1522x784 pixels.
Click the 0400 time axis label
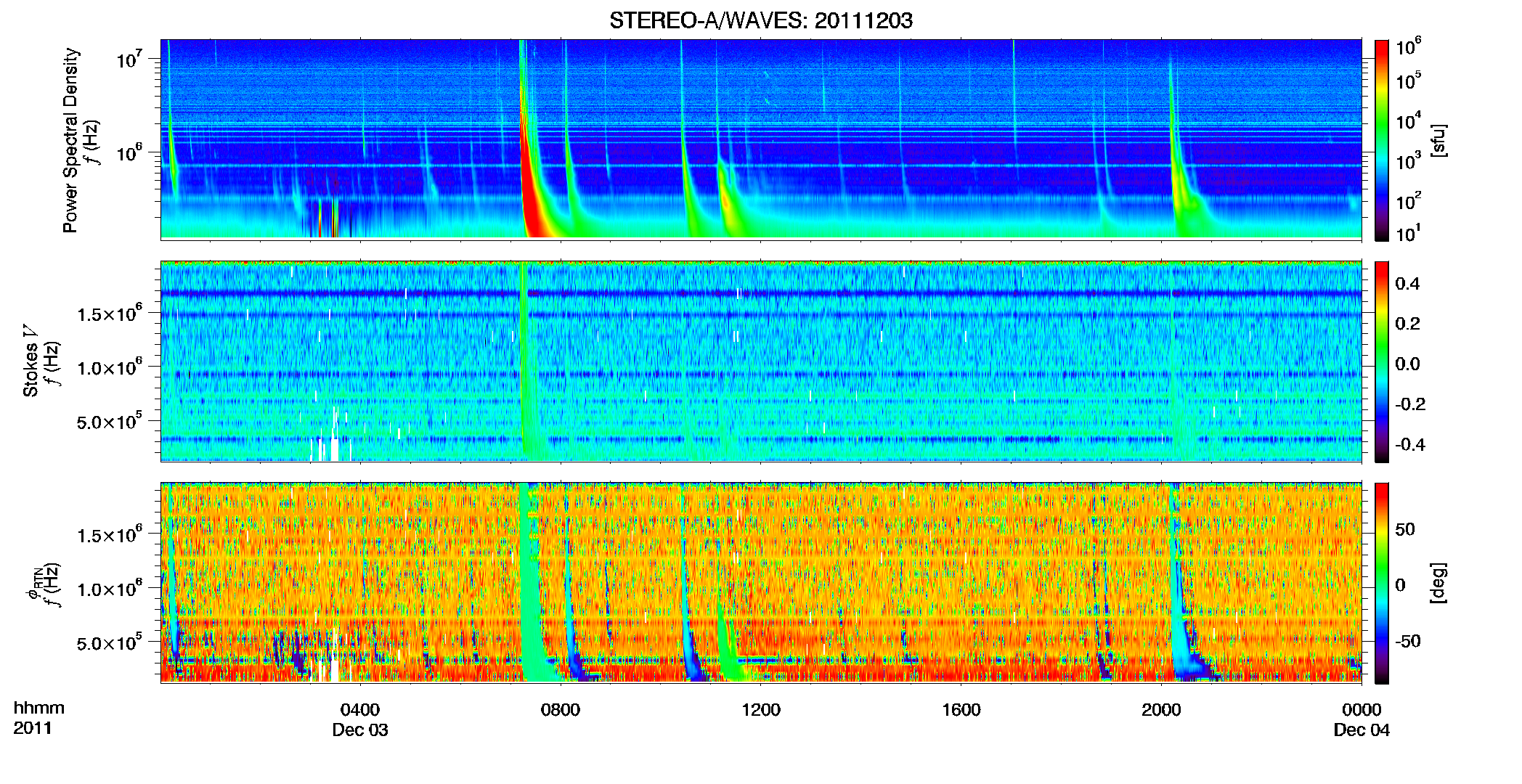tap(360, 709)
